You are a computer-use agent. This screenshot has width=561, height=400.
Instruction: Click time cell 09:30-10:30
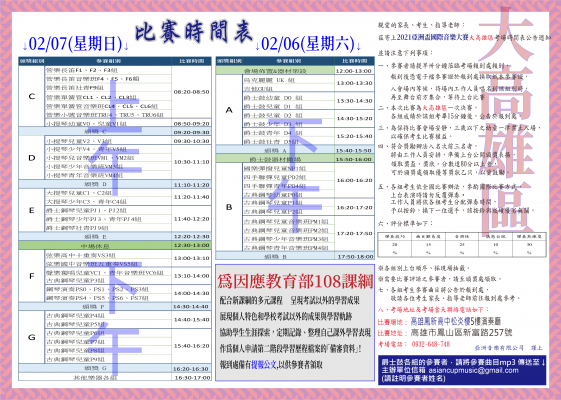pyautogui.click(x=191, y=141)
